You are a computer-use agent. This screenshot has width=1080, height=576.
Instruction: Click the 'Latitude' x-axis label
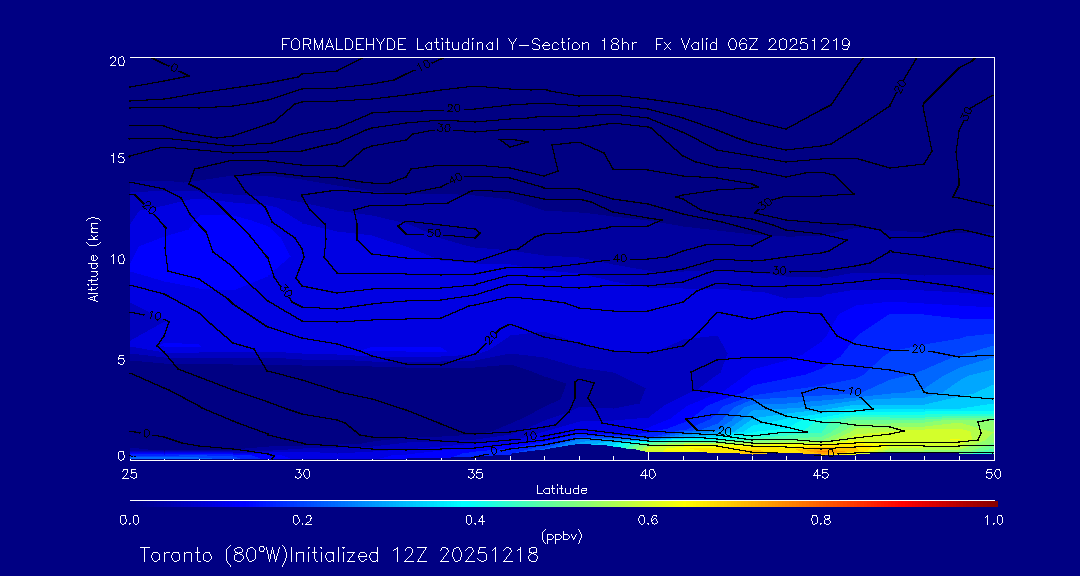click(x=562, y=489)
